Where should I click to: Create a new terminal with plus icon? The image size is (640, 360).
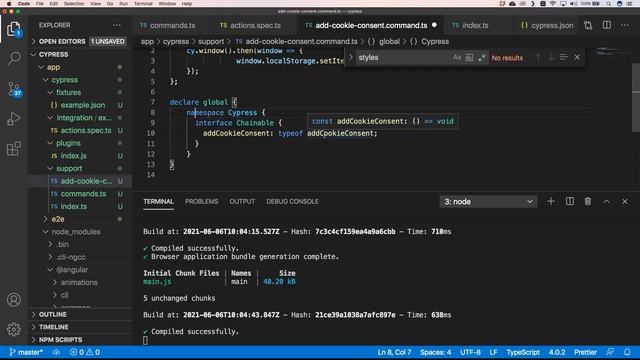tap(551, 202)
